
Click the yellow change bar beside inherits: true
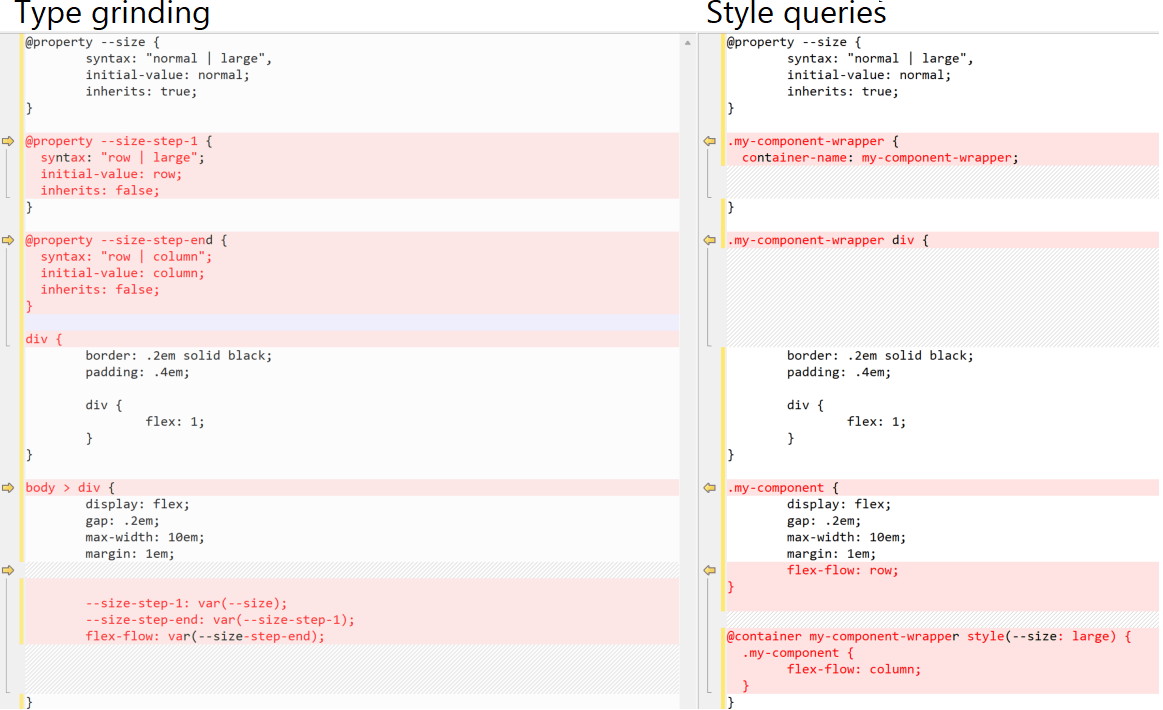tap(22, 91)
